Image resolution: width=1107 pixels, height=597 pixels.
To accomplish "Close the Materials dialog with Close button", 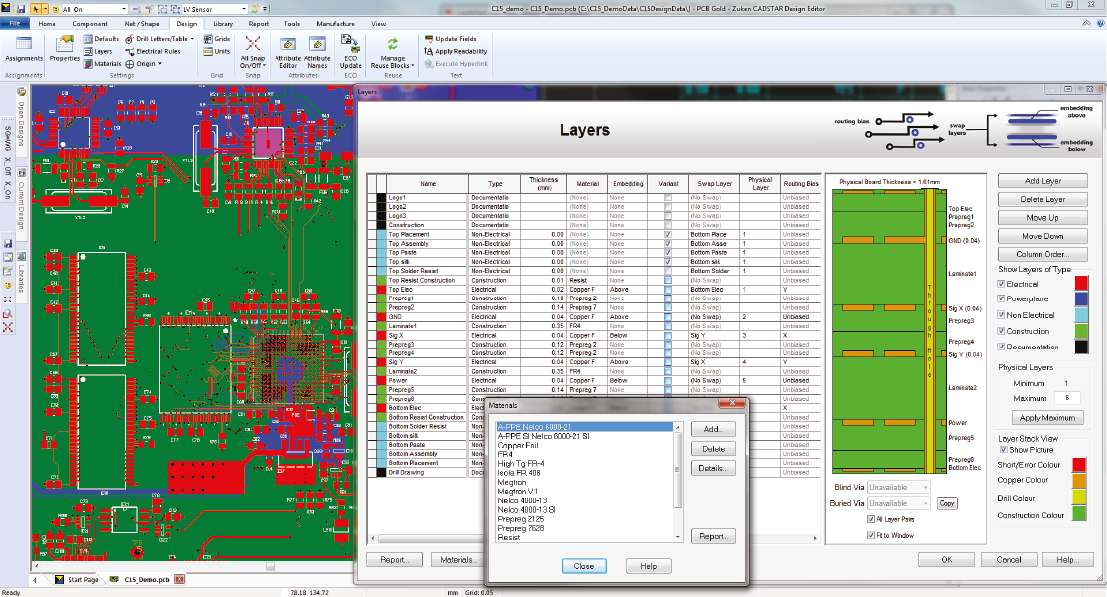I will pos(584,566).
